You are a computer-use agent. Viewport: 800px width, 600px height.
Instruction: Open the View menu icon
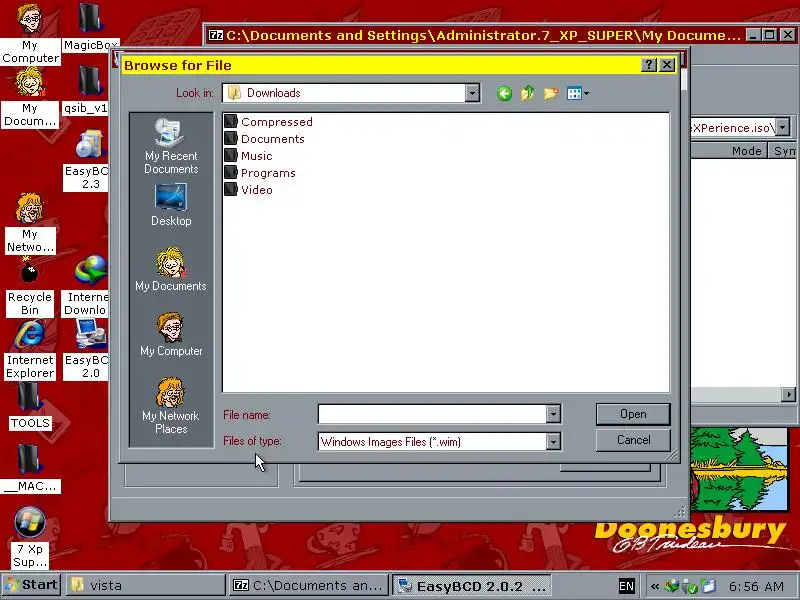point(578,93)
